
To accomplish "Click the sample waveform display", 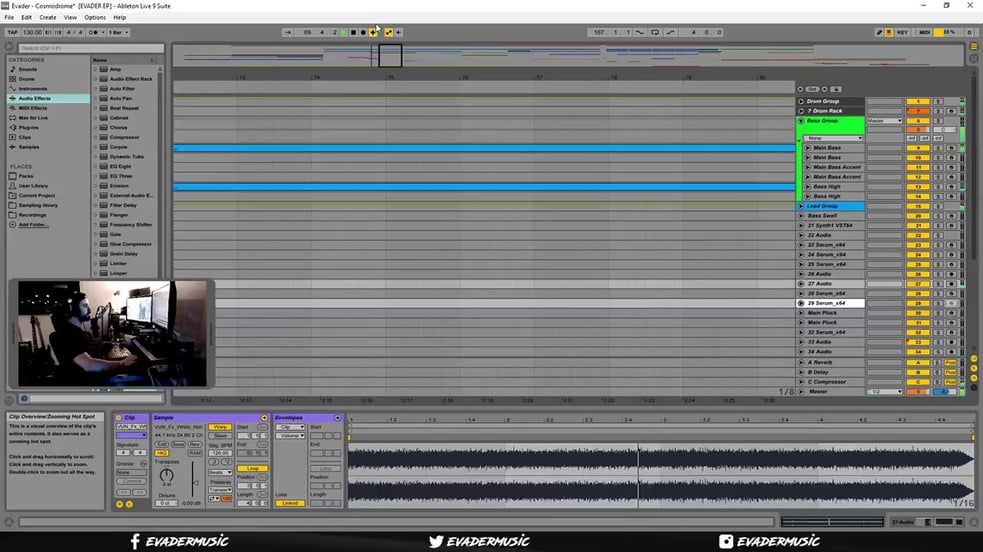I will click(661, 475).
